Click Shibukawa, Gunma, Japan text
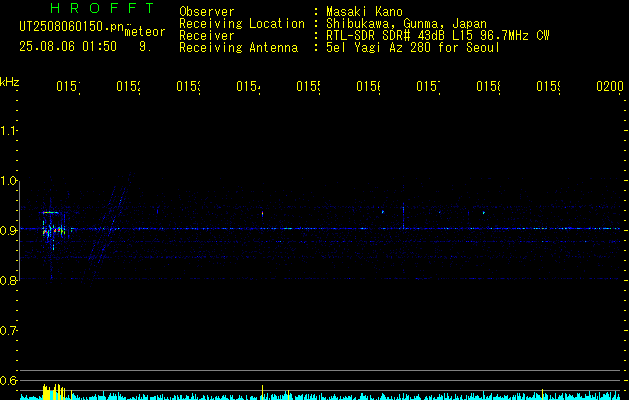Viewport: 629px width, 400px height. 406,24
